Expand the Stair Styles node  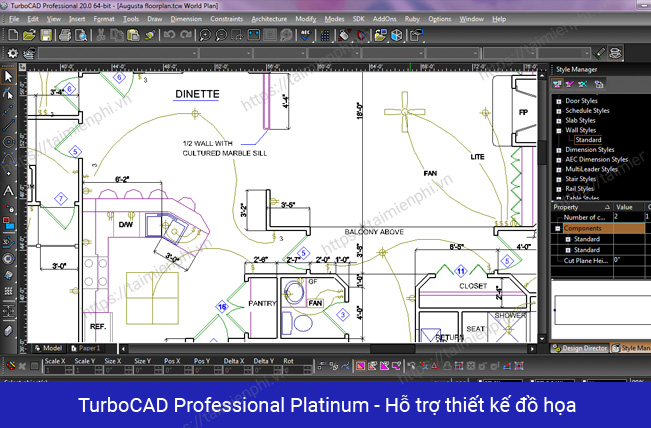coord(558,179)
